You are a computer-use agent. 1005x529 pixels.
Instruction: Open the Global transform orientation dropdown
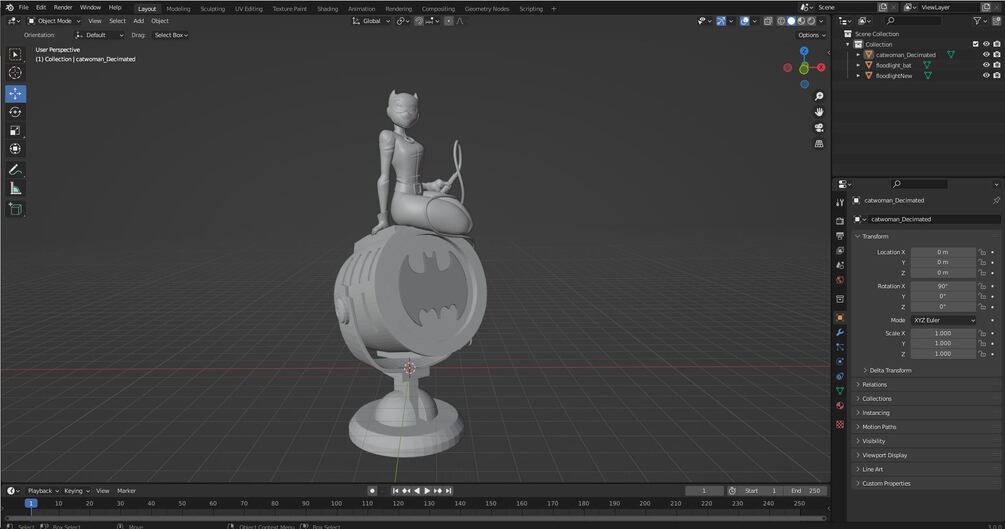[371, 21]
